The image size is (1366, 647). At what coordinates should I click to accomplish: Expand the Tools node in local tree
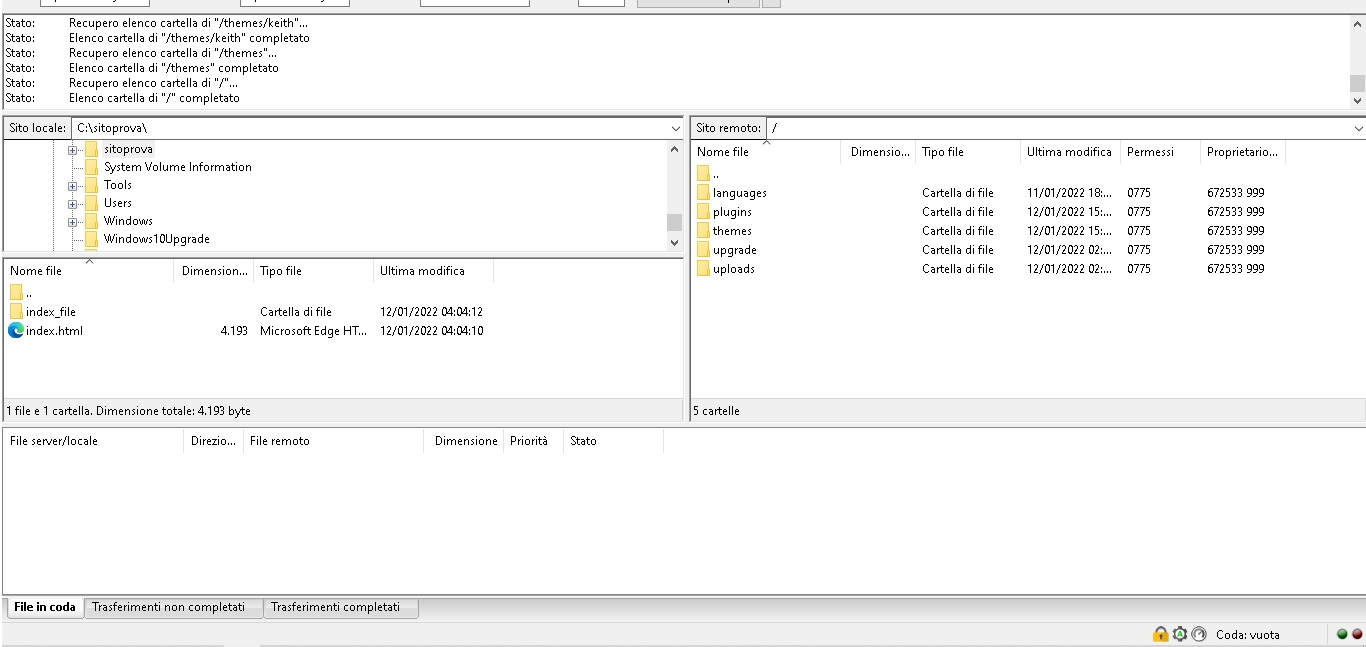pyautogui.click(x=72, y=186)
